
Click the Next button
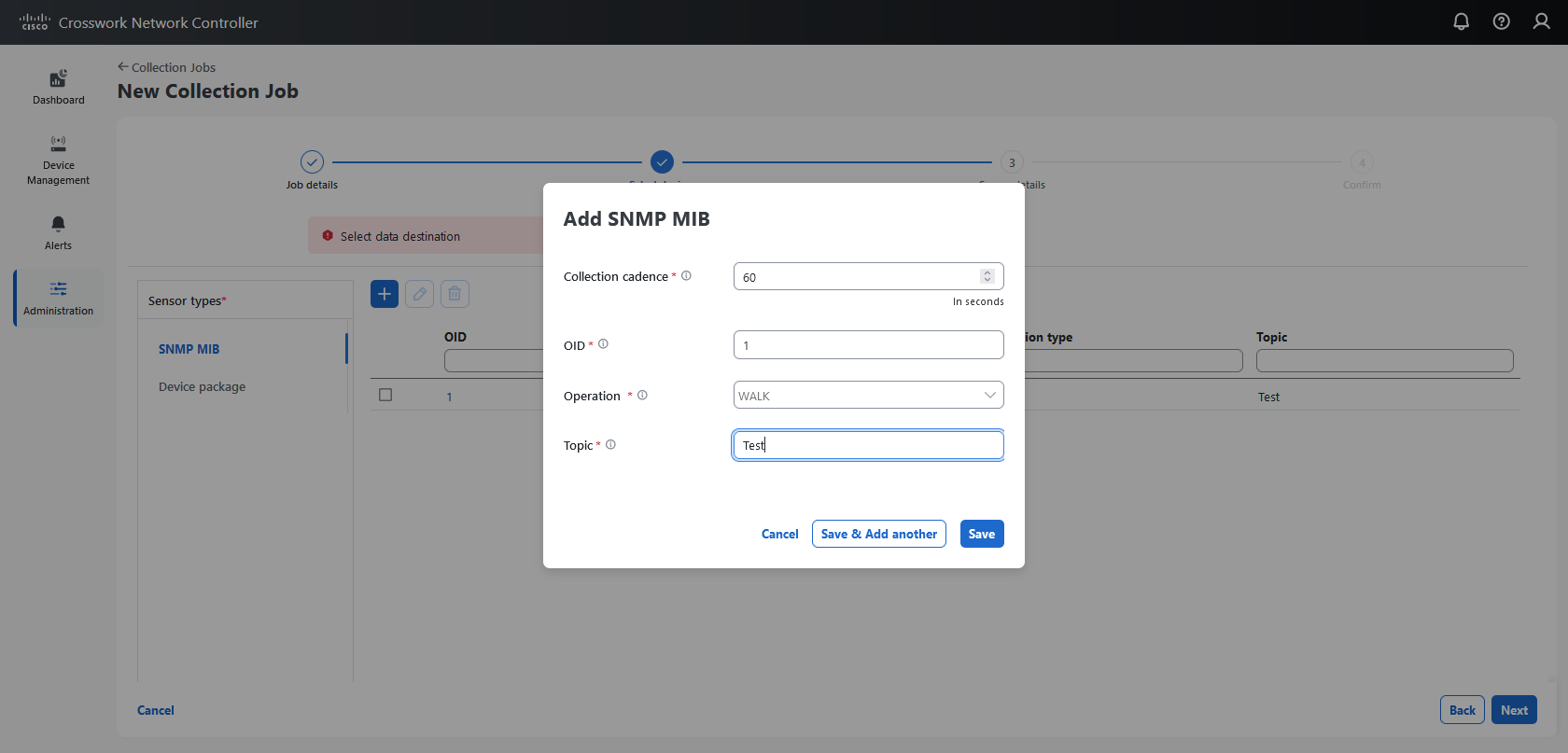1514,710
